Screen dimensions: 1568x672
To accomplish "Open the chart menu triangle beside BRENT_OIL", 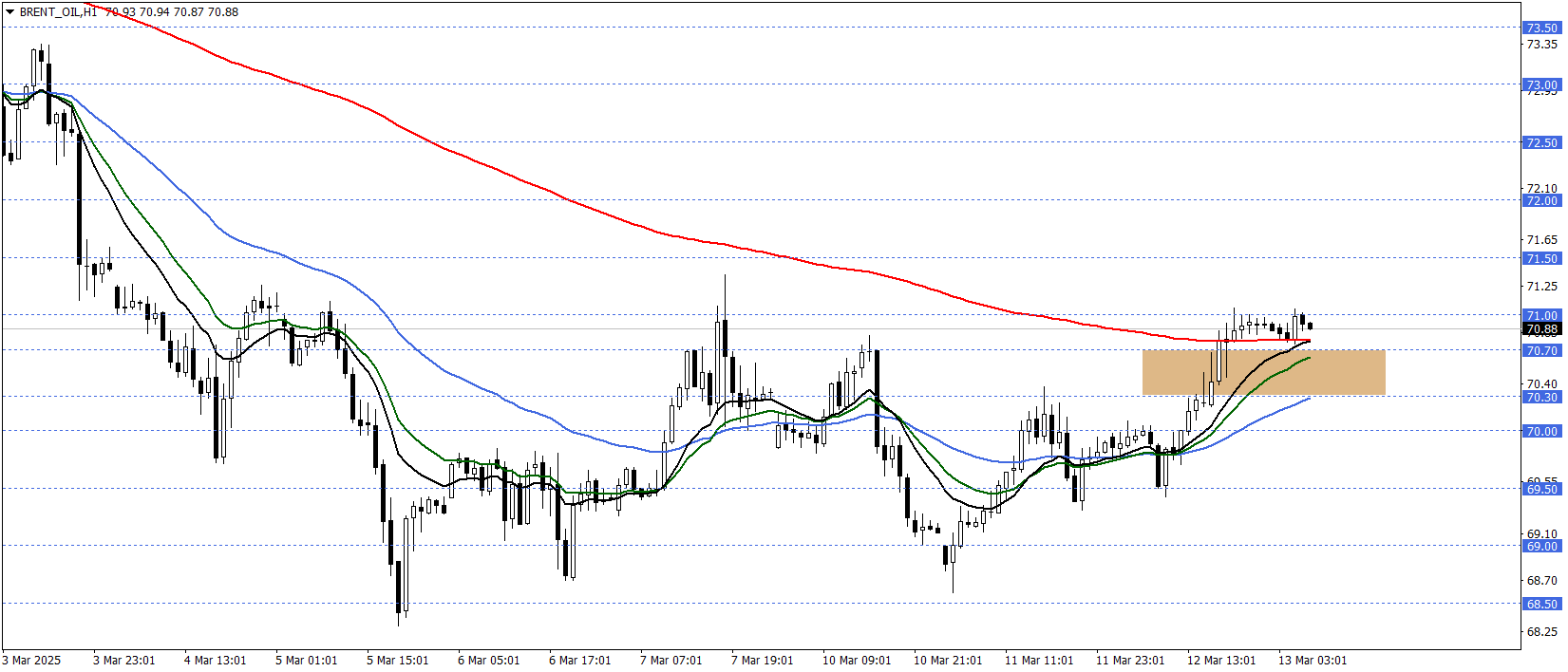I will pos(10,12).
